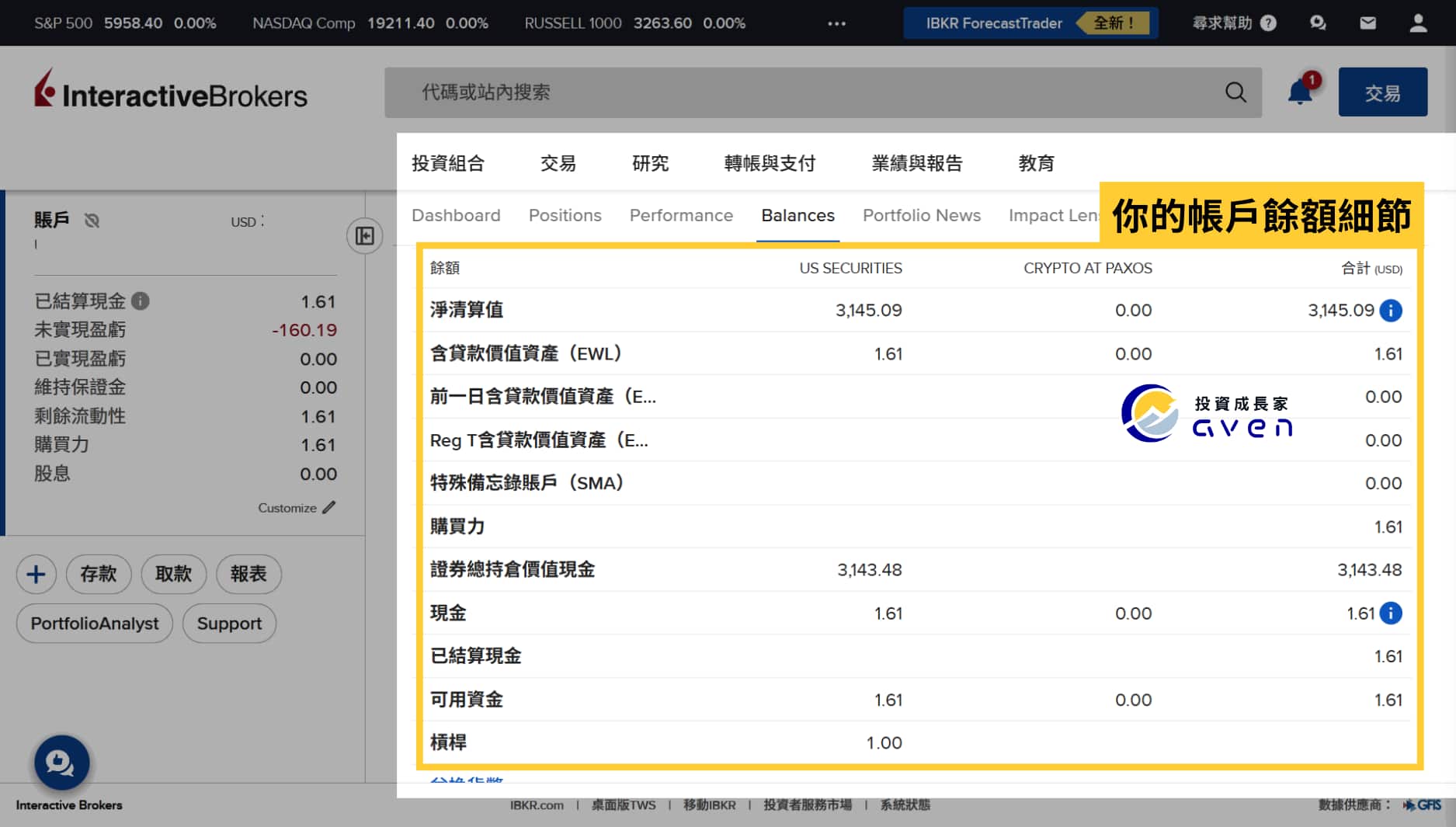Click the plus button in sidebar

tap(36, 574)
